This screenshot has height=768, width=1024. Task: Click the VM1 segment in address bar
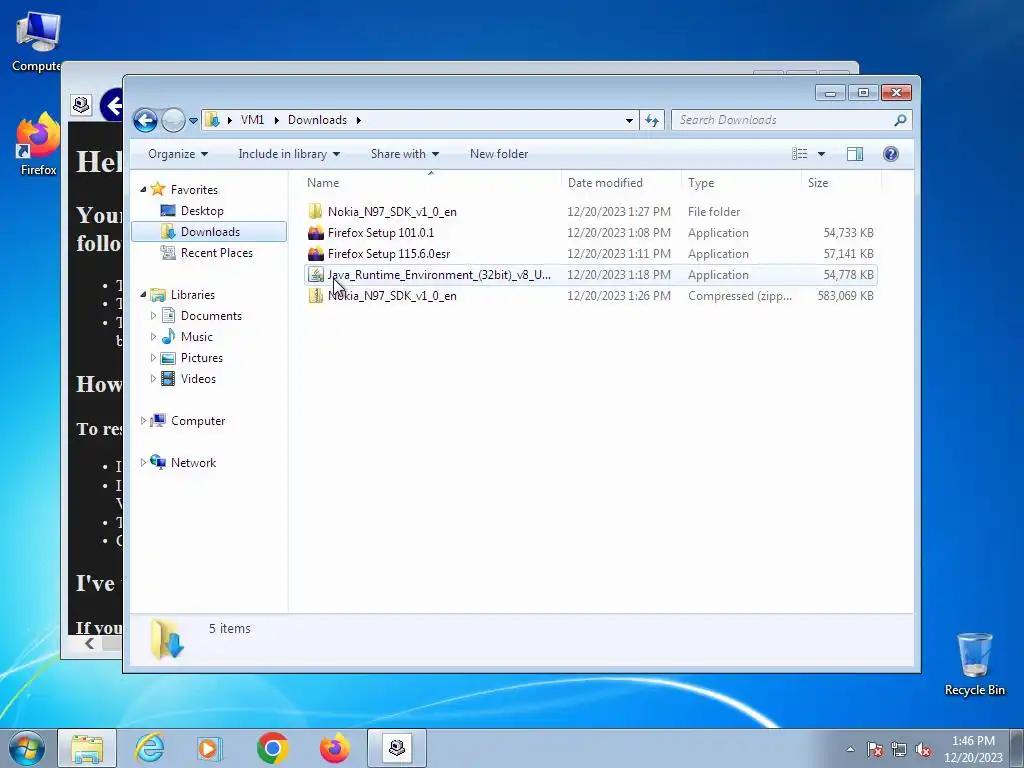click(x=252, y=120)
